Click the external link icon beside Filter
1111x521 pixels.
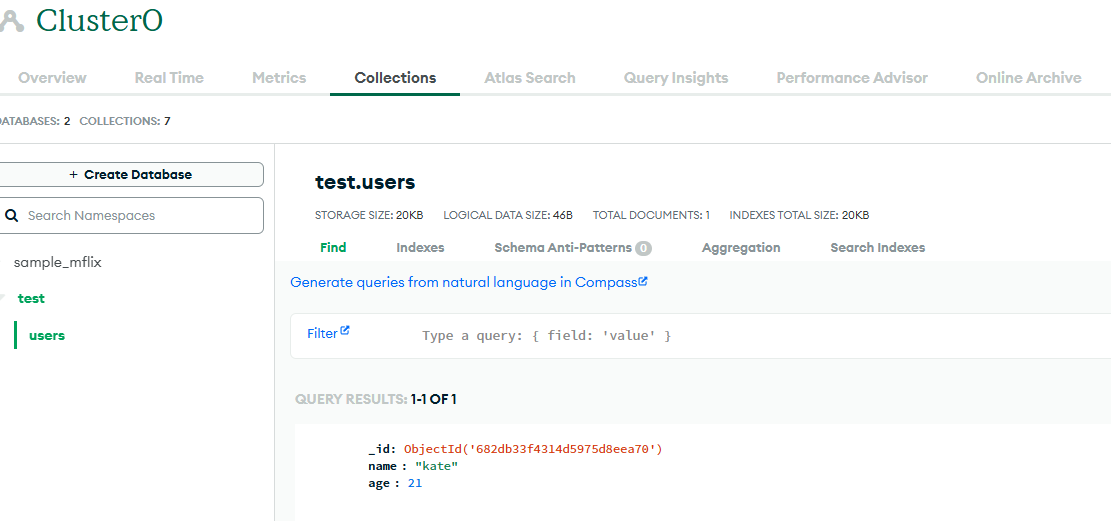point(345,330)
